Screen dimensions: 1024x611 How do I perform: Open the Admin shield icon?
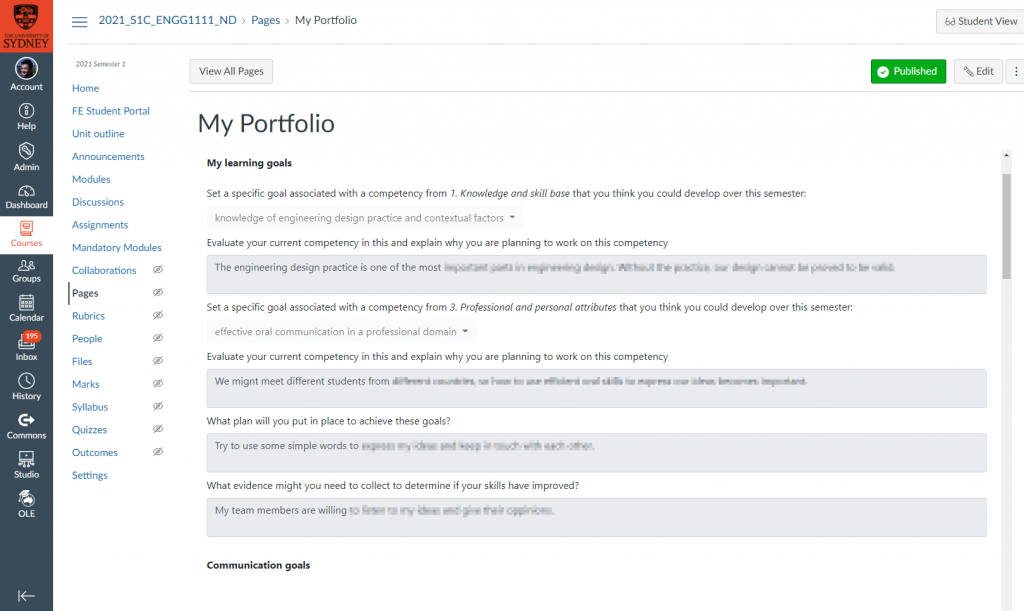26,151
